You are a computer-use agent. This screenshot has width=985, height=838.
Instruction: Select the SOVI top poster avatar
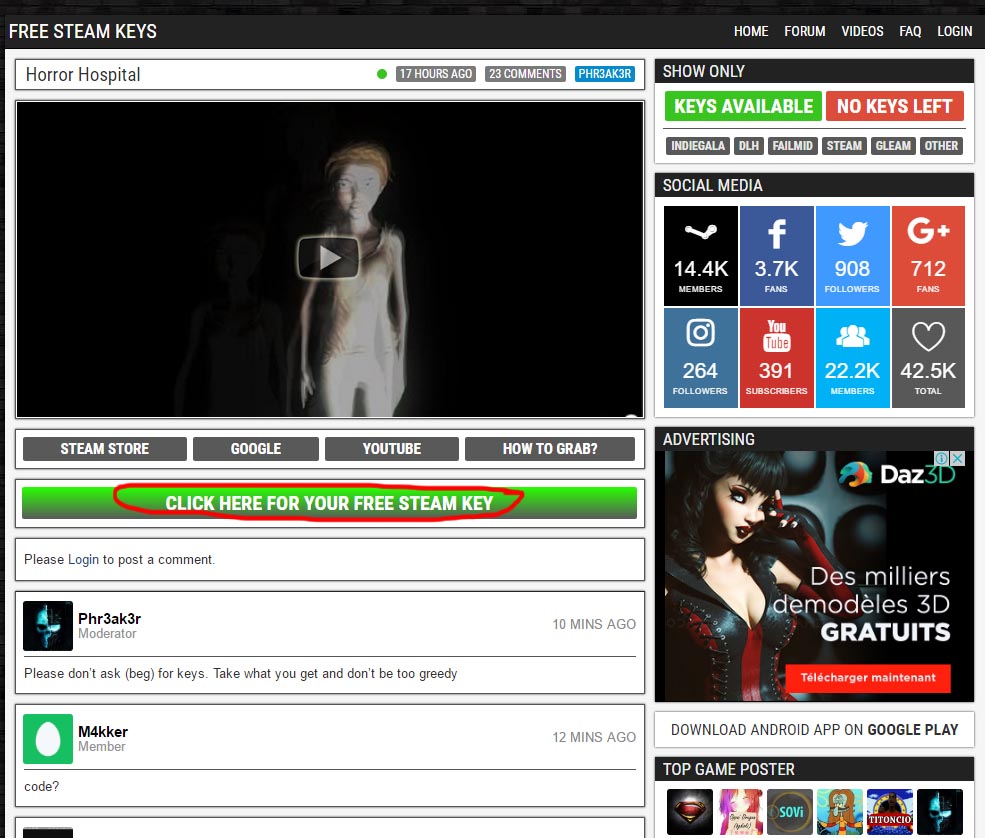pyautogui.click(x=790, y=812)
